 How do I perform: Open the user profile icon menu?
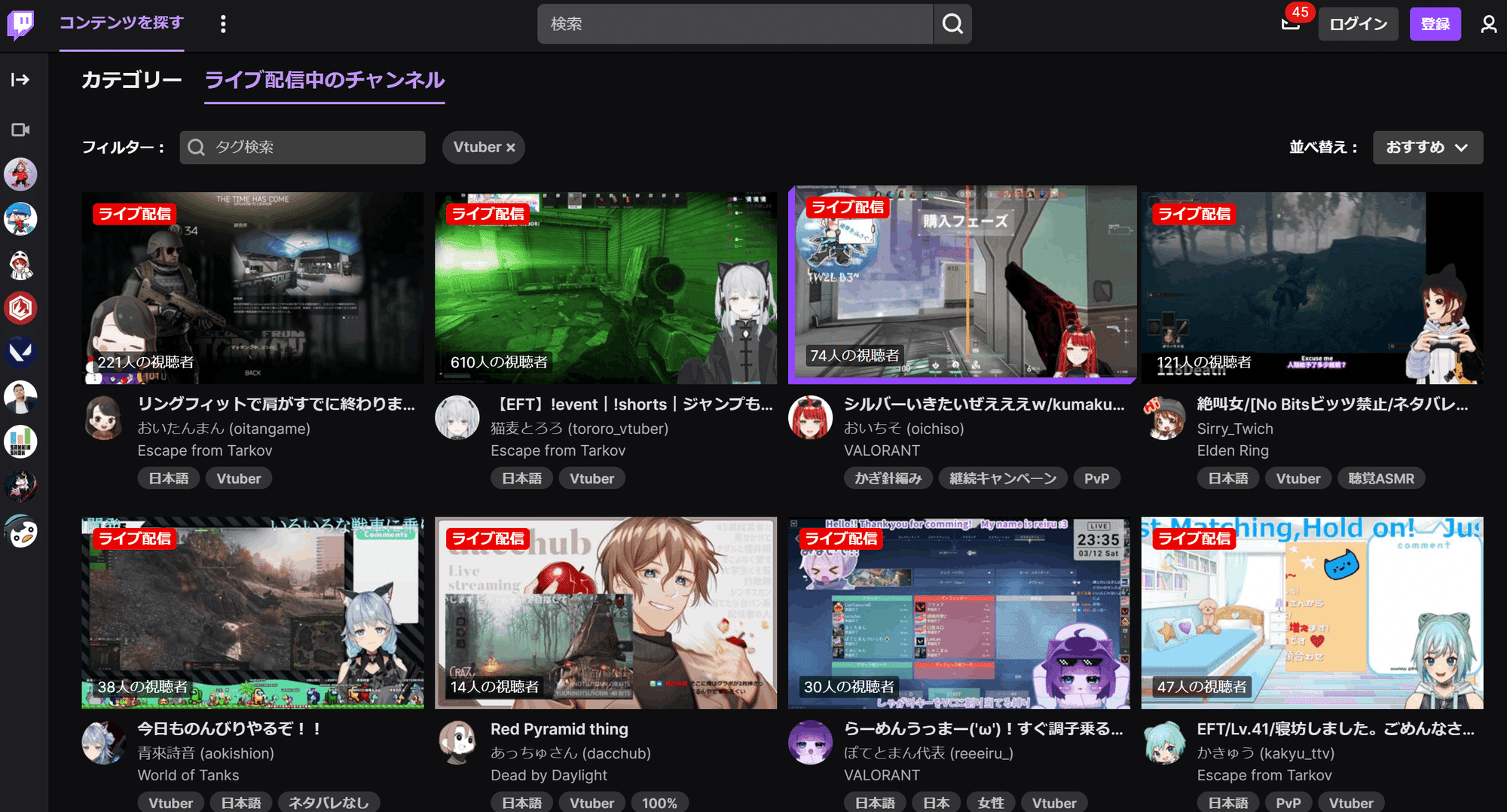tap(1488, 24)
